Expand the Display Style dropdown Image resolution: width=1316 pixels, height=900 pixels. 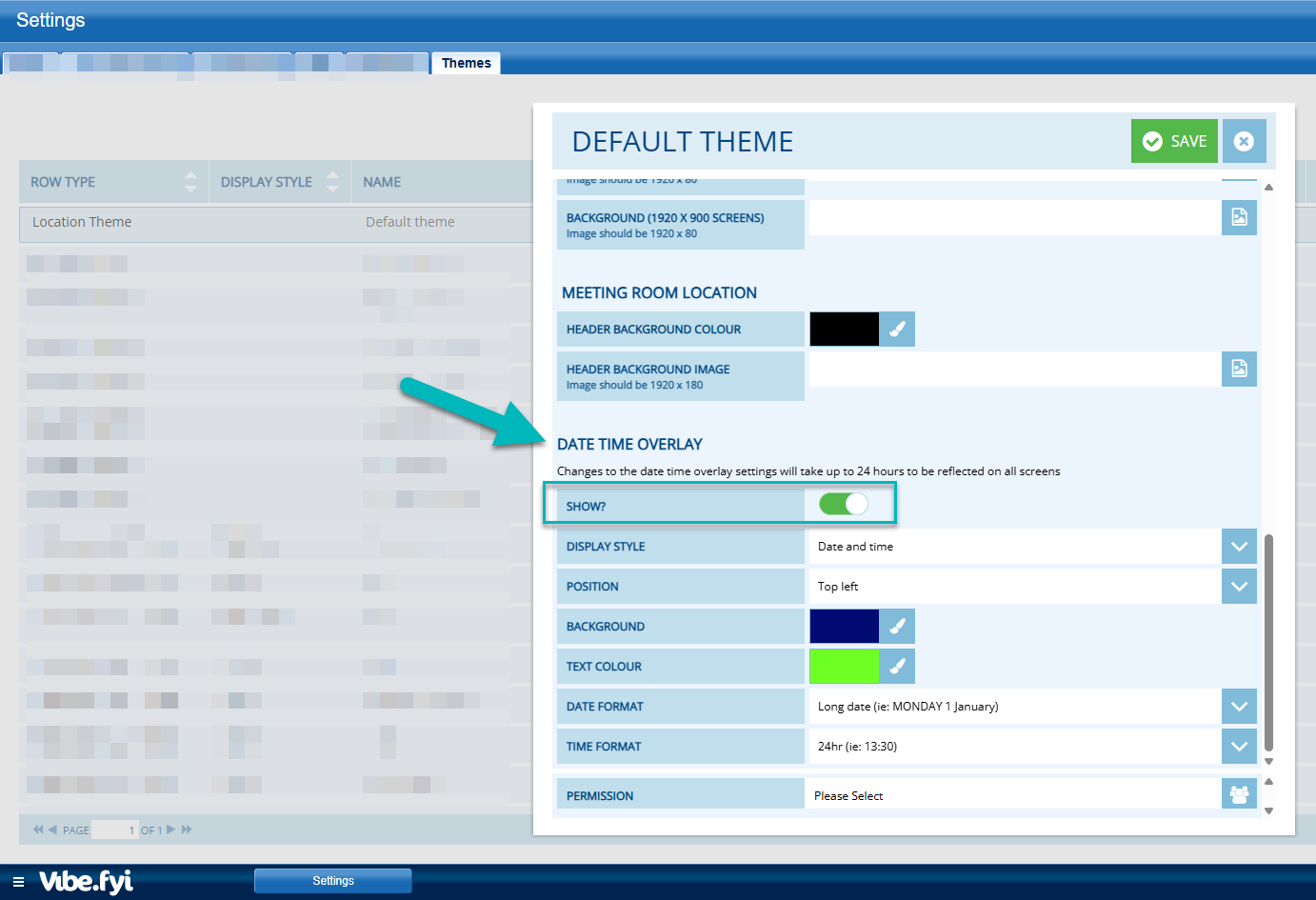point(1239,547)
